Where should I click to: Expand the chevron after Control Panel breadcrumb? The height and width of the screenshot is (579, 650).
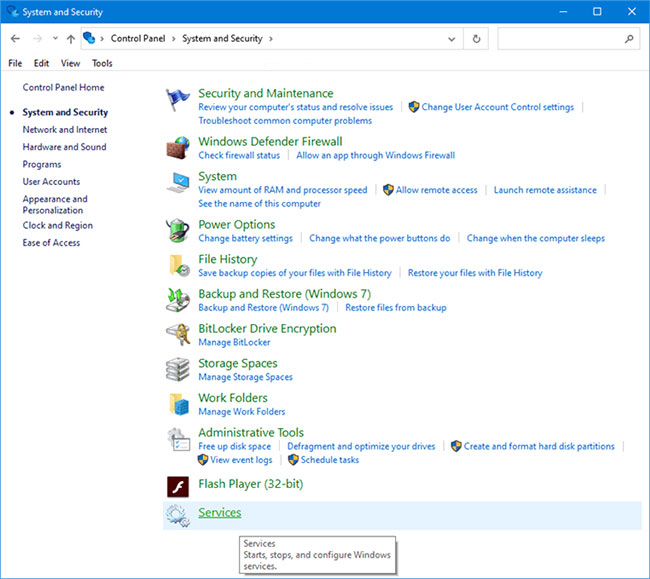173,39
